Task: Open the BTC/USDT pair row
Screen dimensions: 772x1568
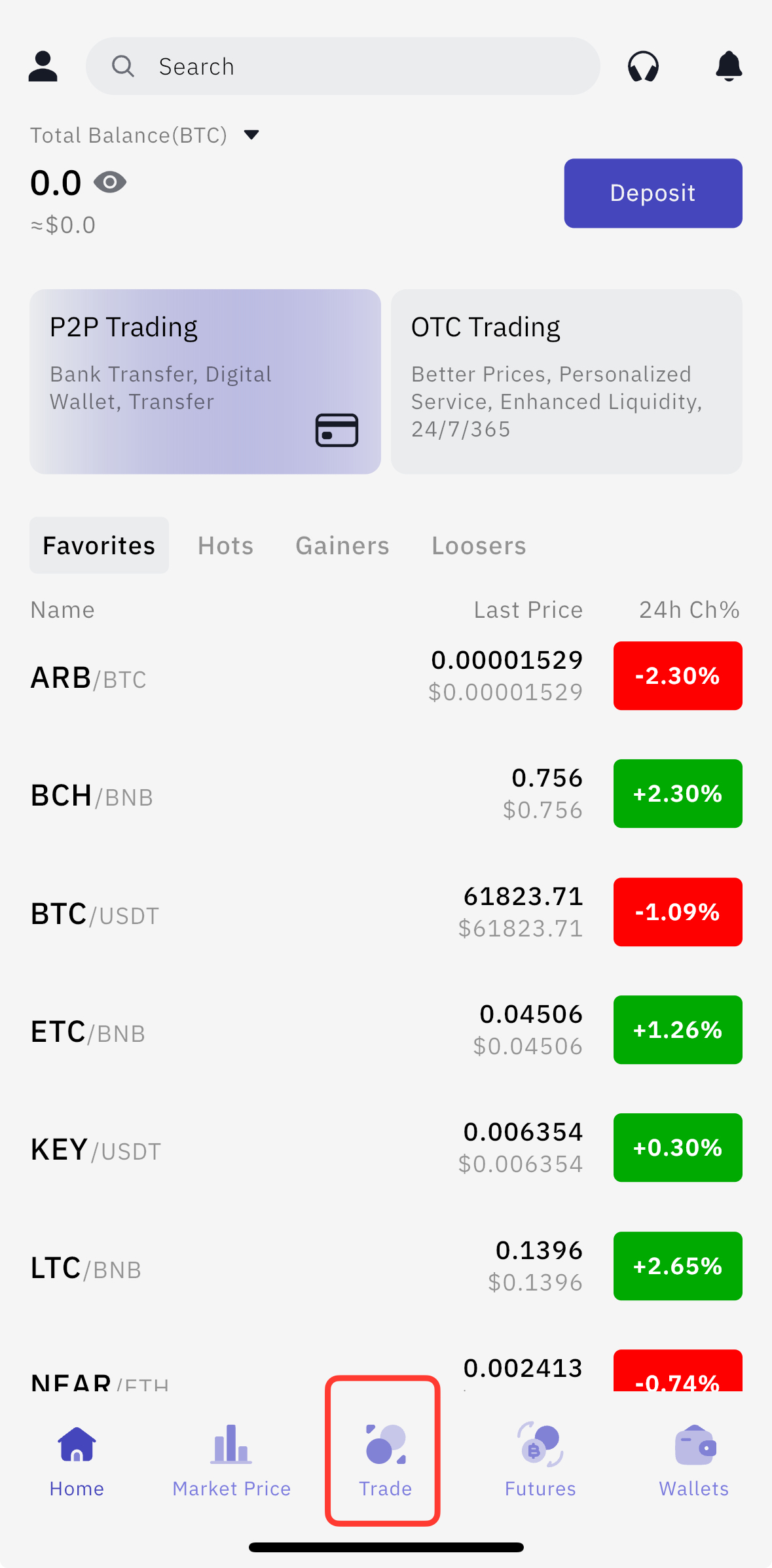Action: click(386, 912)
